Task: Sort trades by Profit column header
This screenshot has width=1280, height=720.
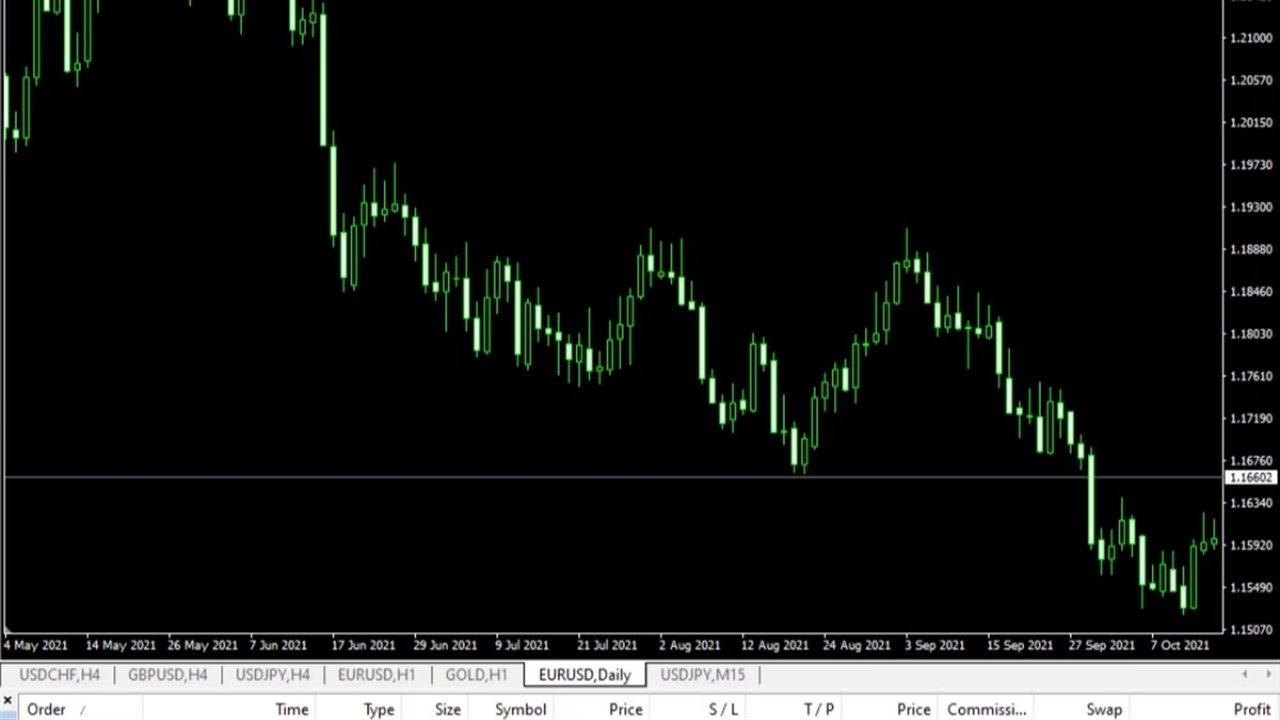Action: 1251,709
